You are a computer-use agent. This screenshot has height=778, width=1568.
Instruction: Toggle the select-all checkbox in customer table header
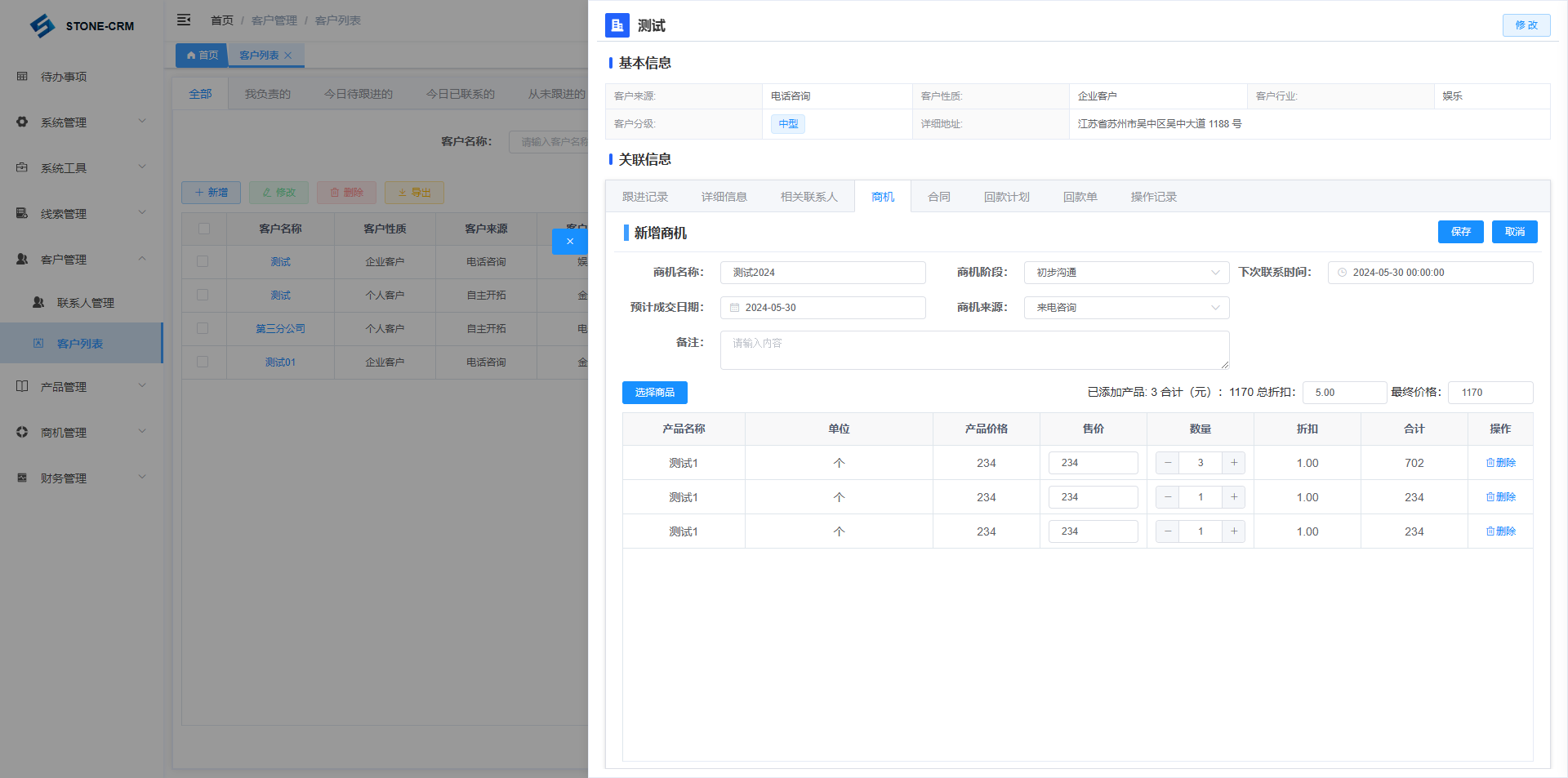coord(204,229)
